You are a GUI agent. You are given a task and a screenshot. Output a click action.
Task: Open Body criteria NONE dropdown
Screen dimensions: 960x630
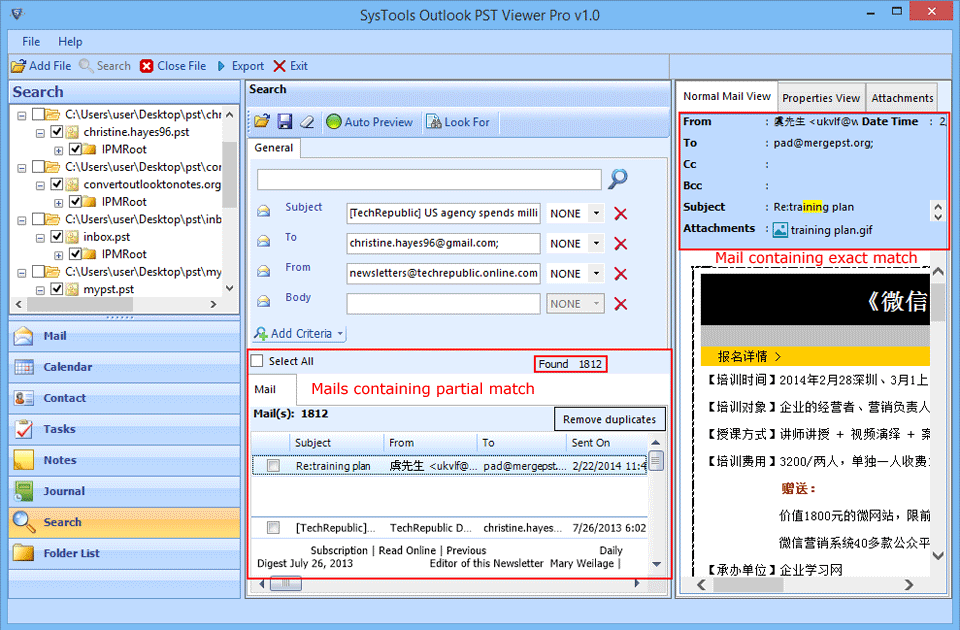pos(596,303)
